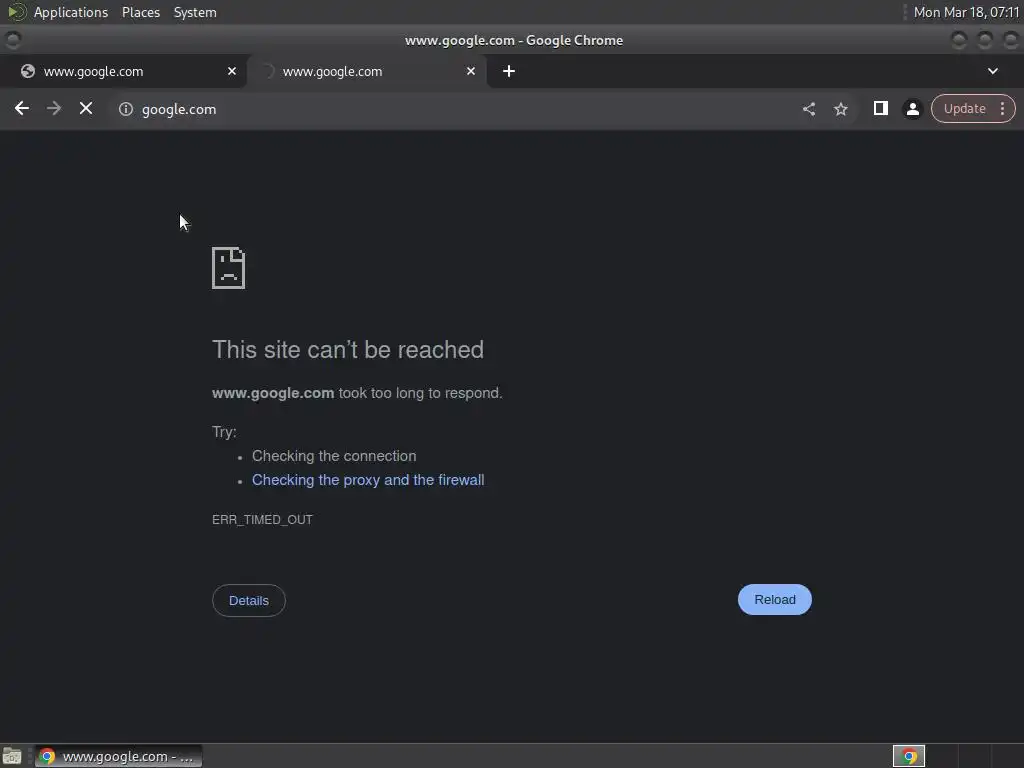1024x768 pixels.
Task: Open the Applications menu
Action: pyautogui.click(x=71, y=12)
